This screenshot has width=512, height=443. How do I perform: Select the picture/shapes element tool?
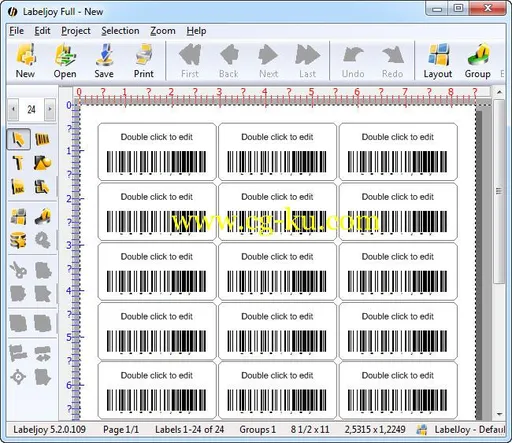click(x=42, y=163)
